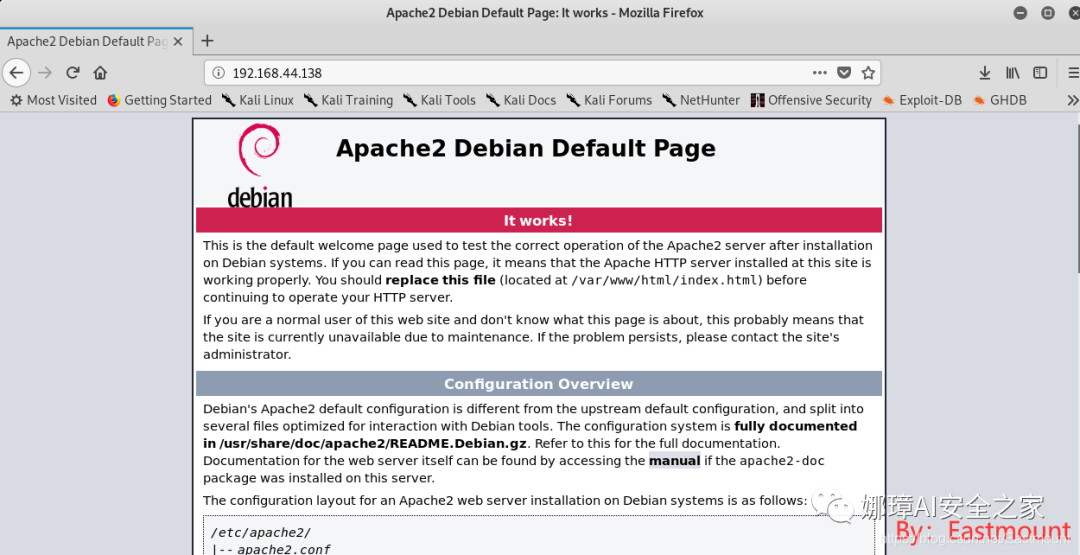The height and width of the screenshot is (555, 1080).
Task: Click the 'It works!' banner
Action: pyautogui.click(x=539, y=220)
